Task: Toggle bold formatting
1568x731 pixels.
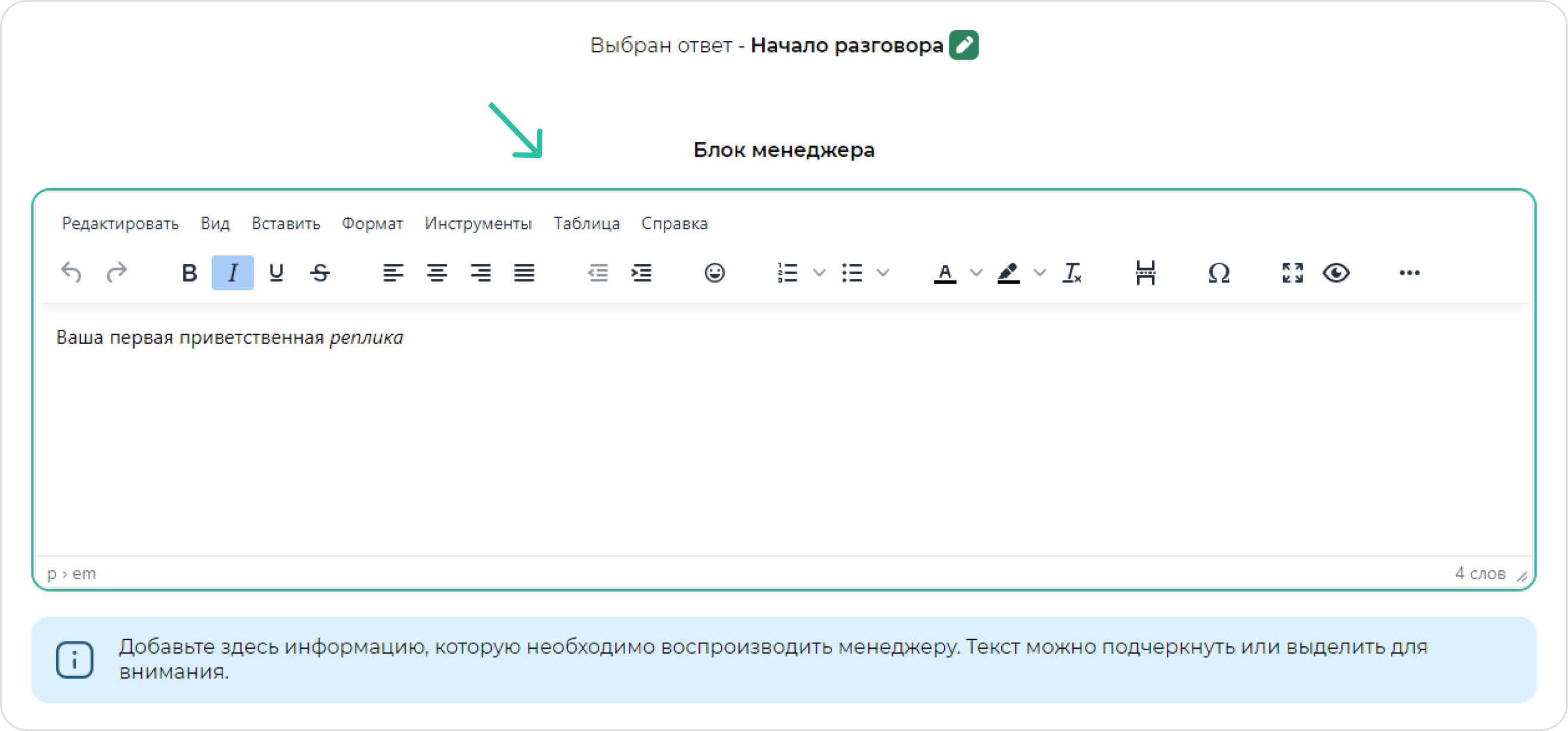Action: click(189, 272)
